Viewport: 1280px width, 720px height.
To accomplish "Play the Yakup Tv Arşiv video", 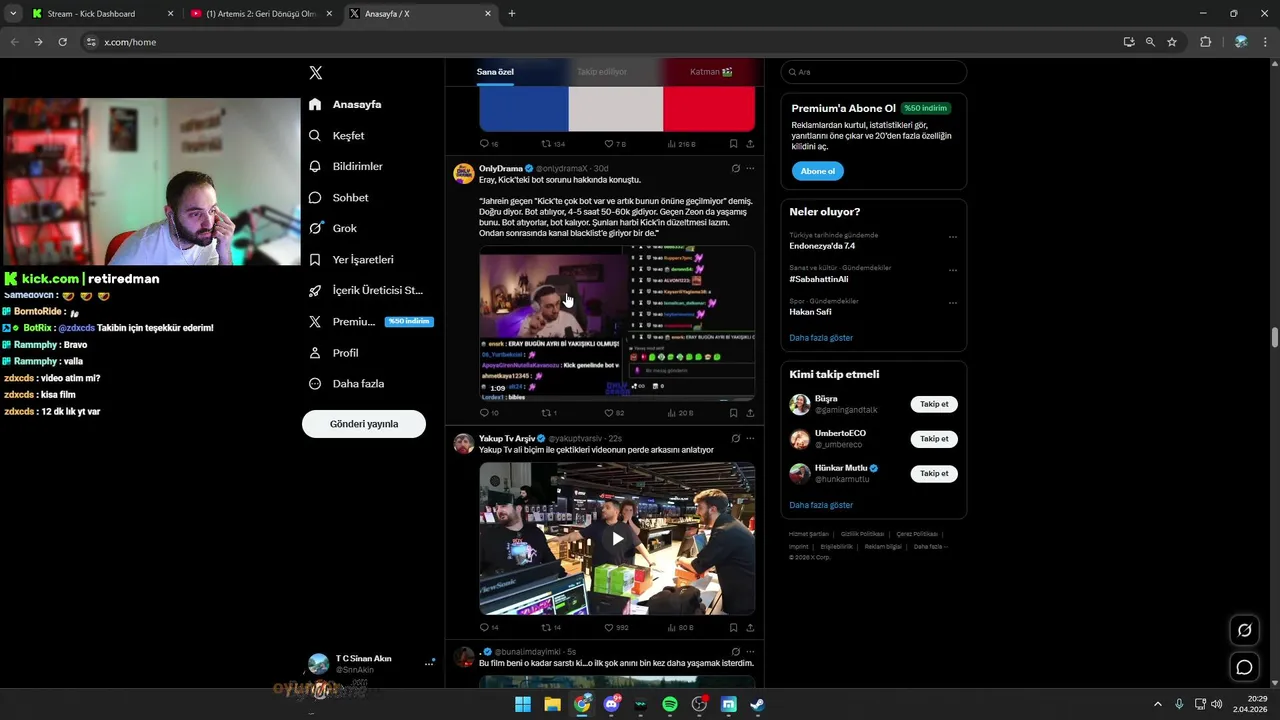I will tap(617, 538).
